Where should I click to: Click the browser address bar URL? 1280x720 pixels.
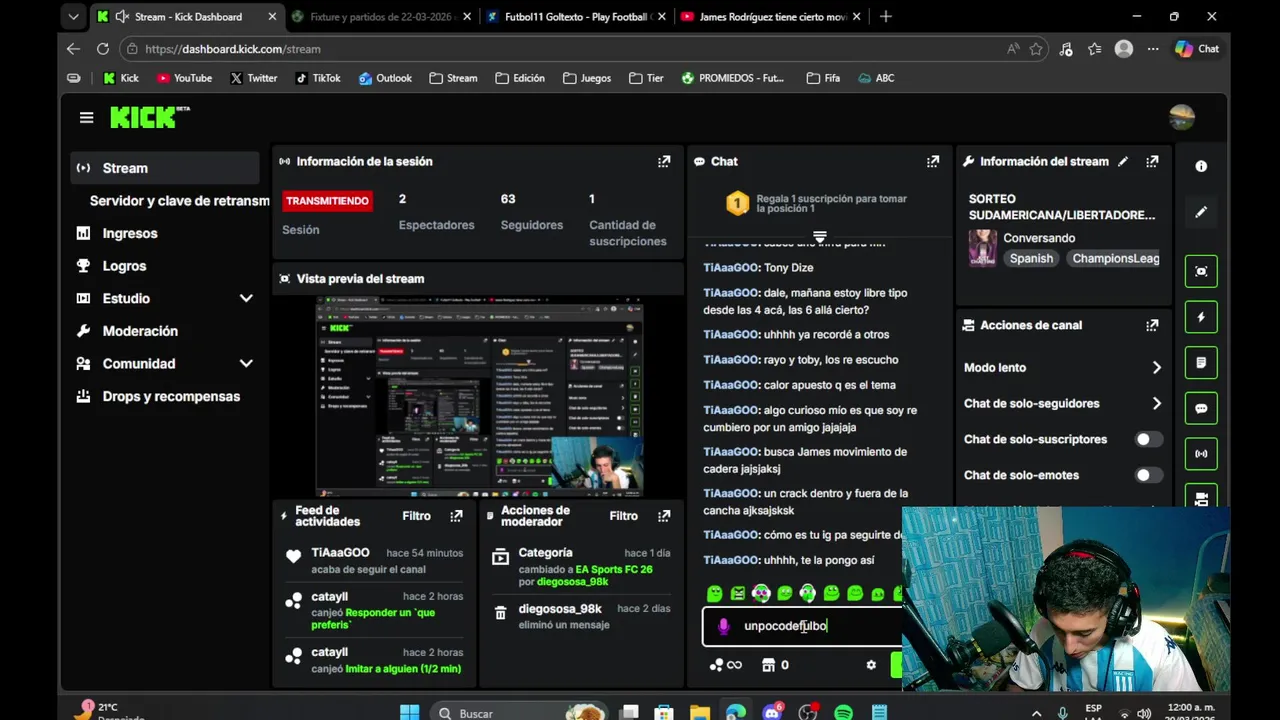(232, 49)
